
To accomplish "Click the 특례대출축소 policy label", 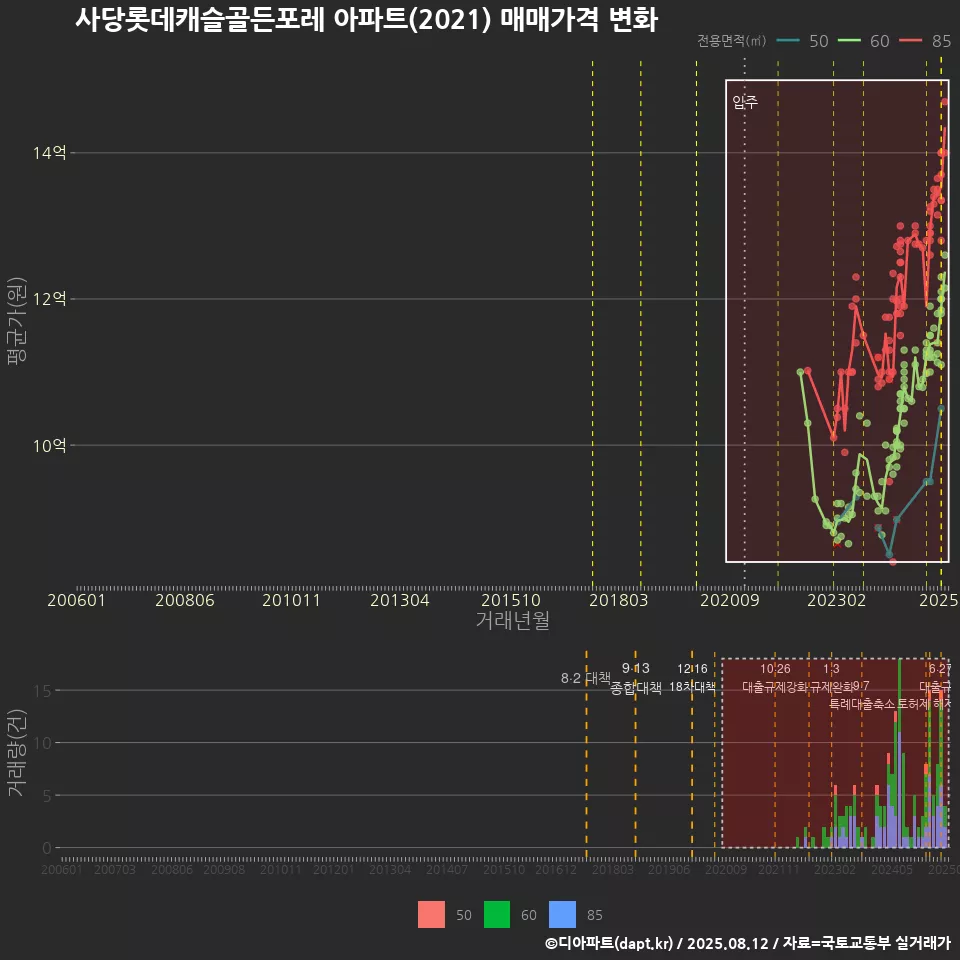I will click(x=862, y=704).
